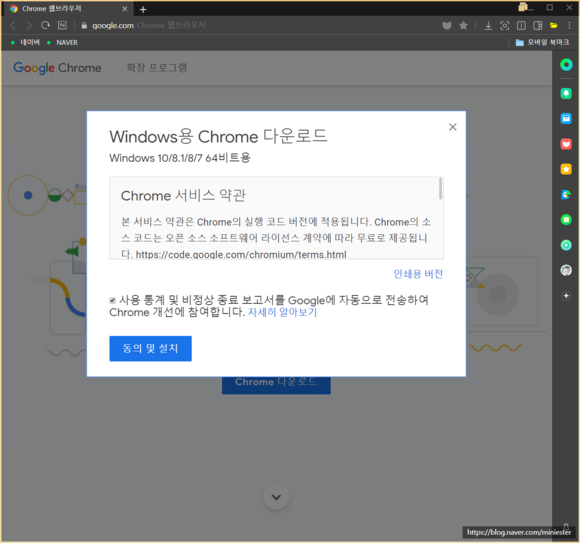Viewport: 580px width, 543px height.
Task: Add a sidebar app with plus icon
Action: point(566,296)
